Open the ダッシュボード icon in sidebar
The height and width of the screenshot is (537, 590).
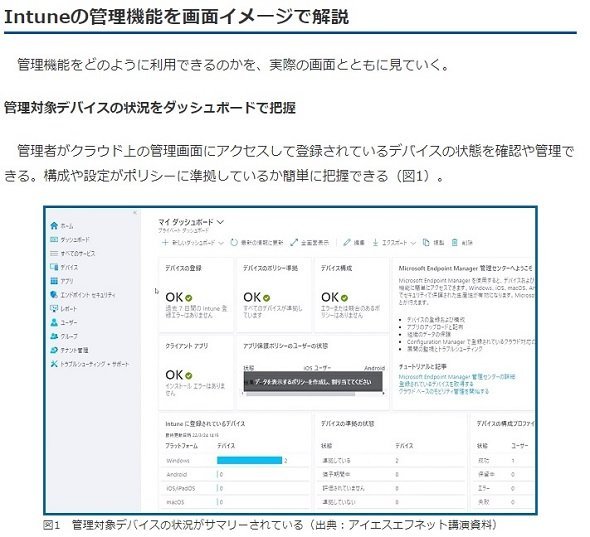(x=54, y=239)
